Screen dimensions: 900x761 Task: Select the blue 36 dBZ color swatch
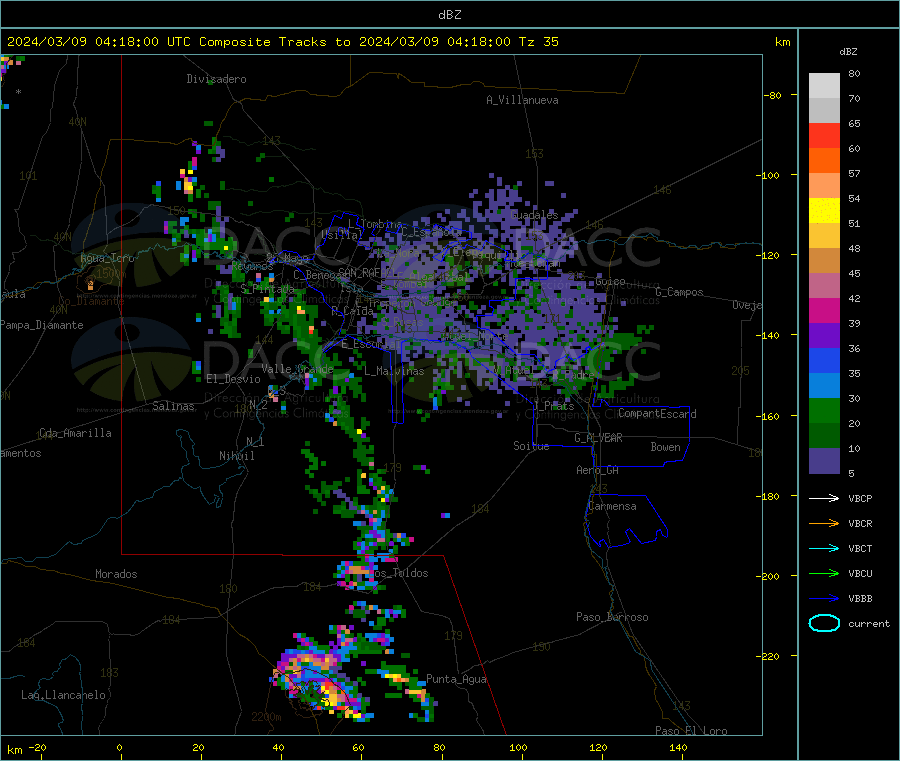(824, 360)
